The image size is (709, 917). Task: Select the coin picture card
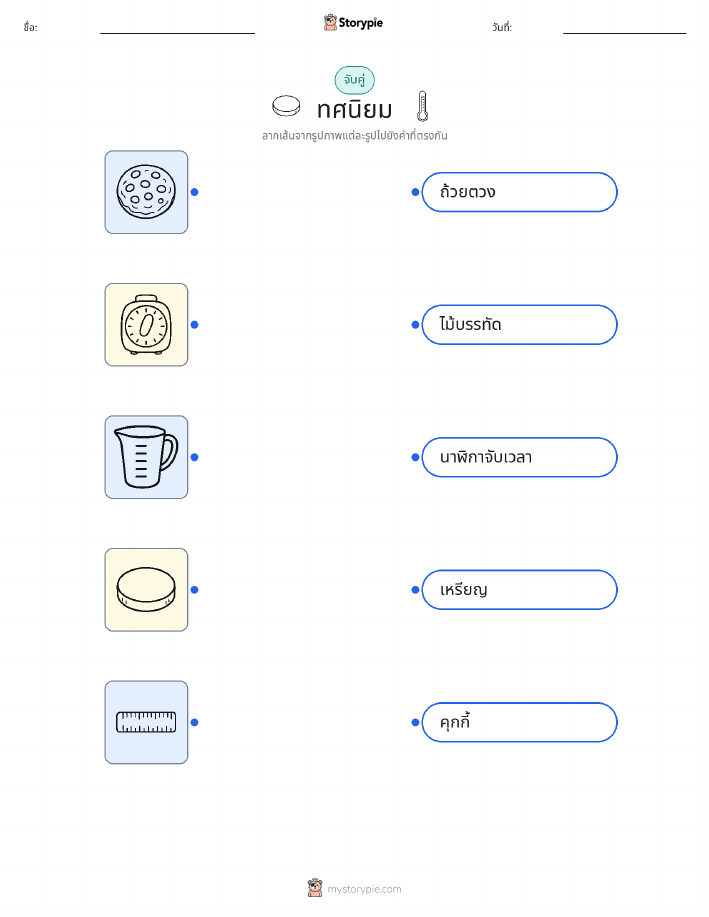point(146,590)
